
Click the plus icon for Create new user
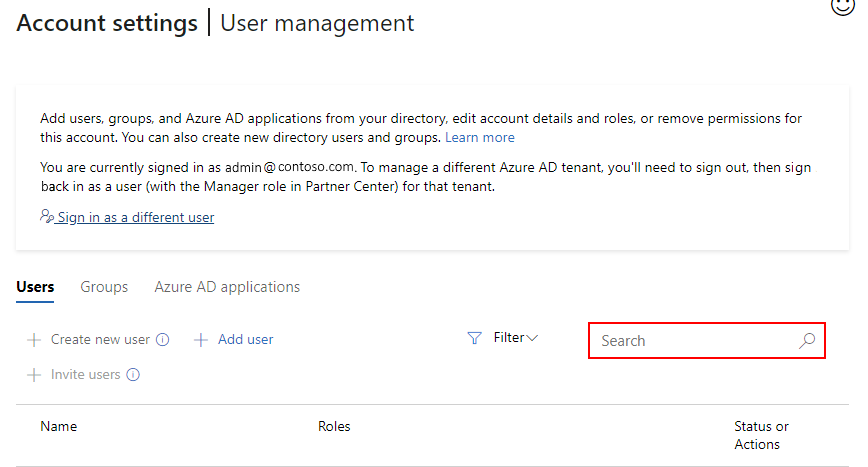34,340
